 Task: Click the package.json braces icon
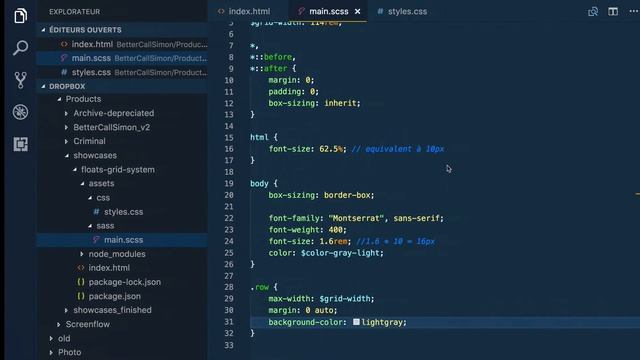[x=81, y=296]
